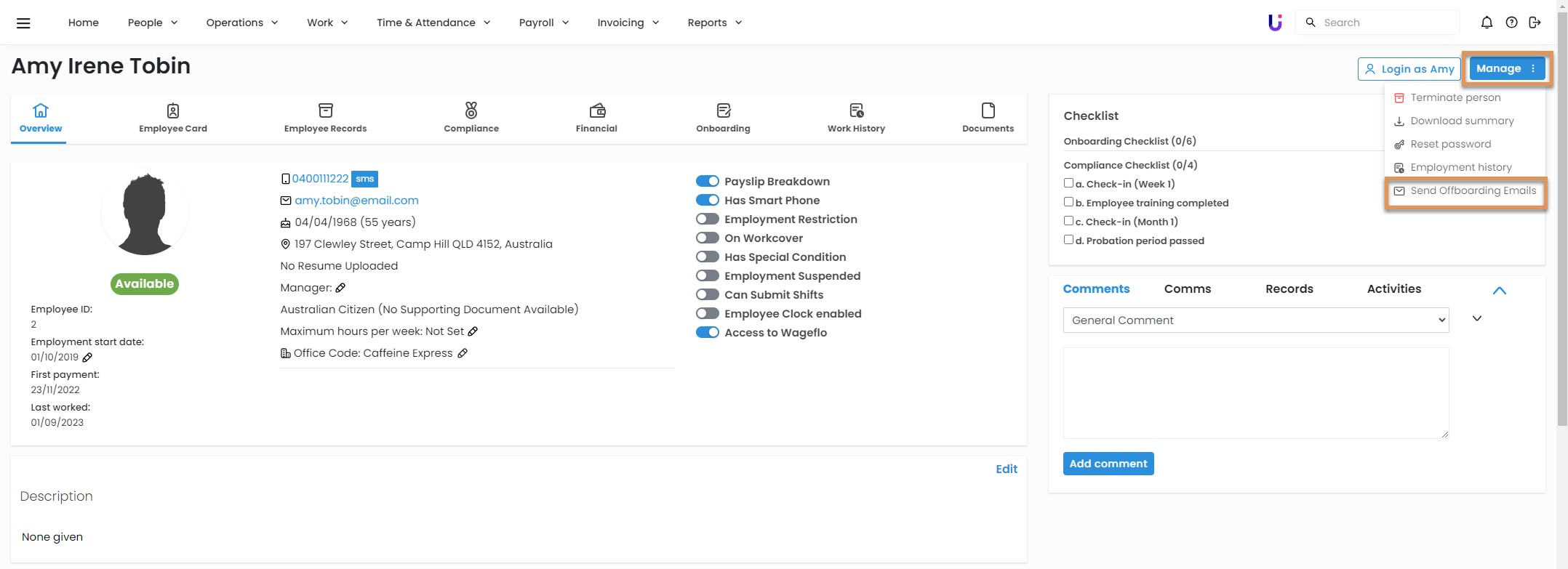
Task: Edit Office Code with pencil icon
Action: tap(463, 353)
